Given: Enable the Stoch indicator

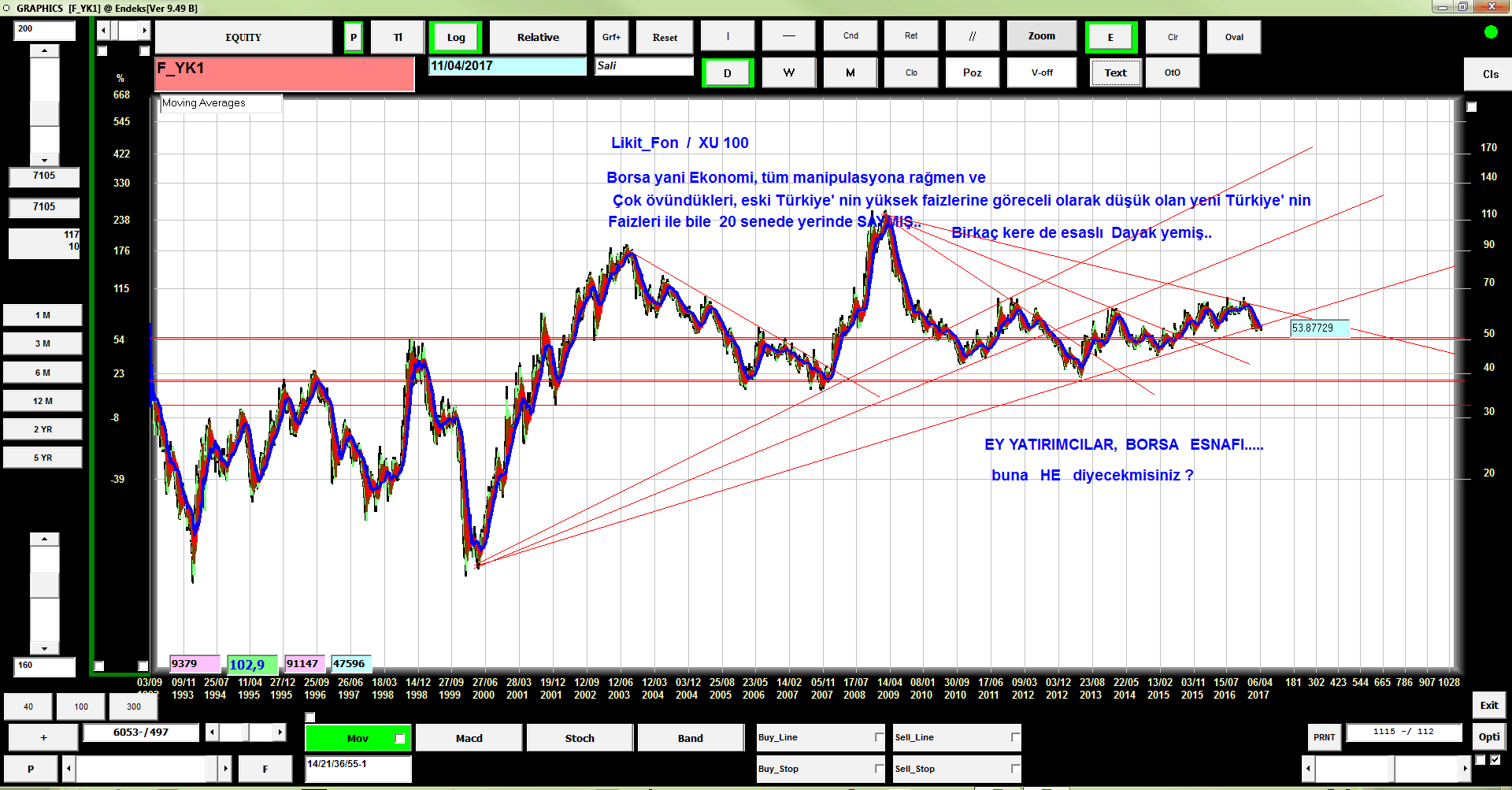Looking at the screenshot, I should pyautogui.click(x=580, y=738).
